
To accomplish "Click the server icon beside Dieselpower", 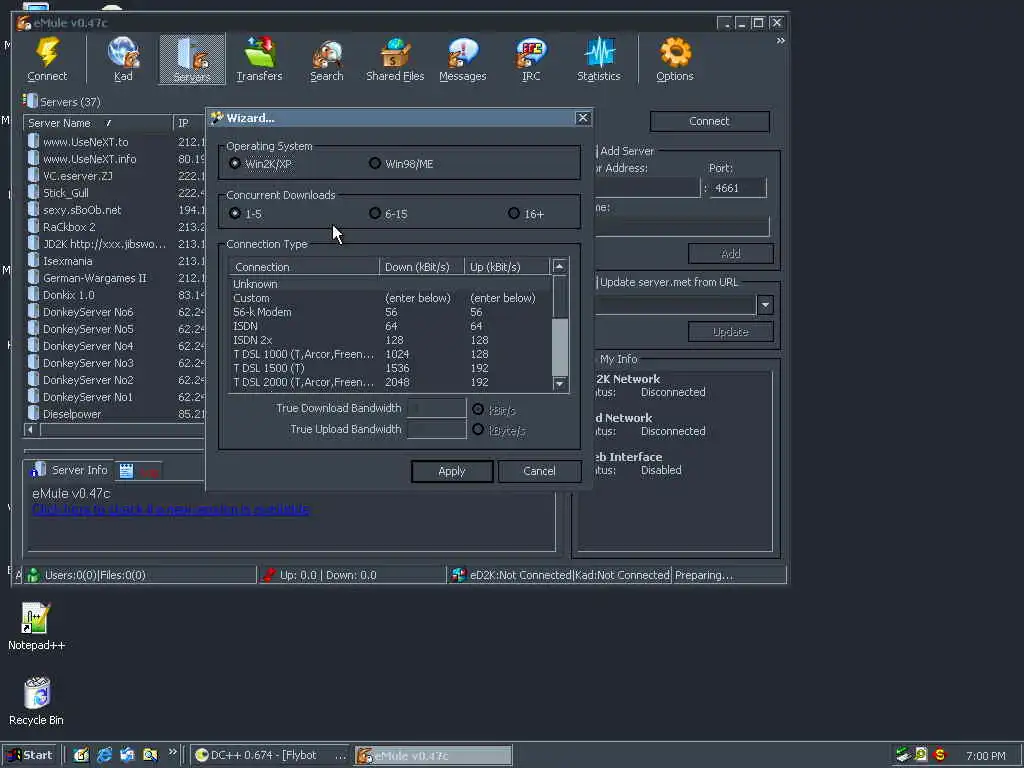I will (x=33, y=413).
